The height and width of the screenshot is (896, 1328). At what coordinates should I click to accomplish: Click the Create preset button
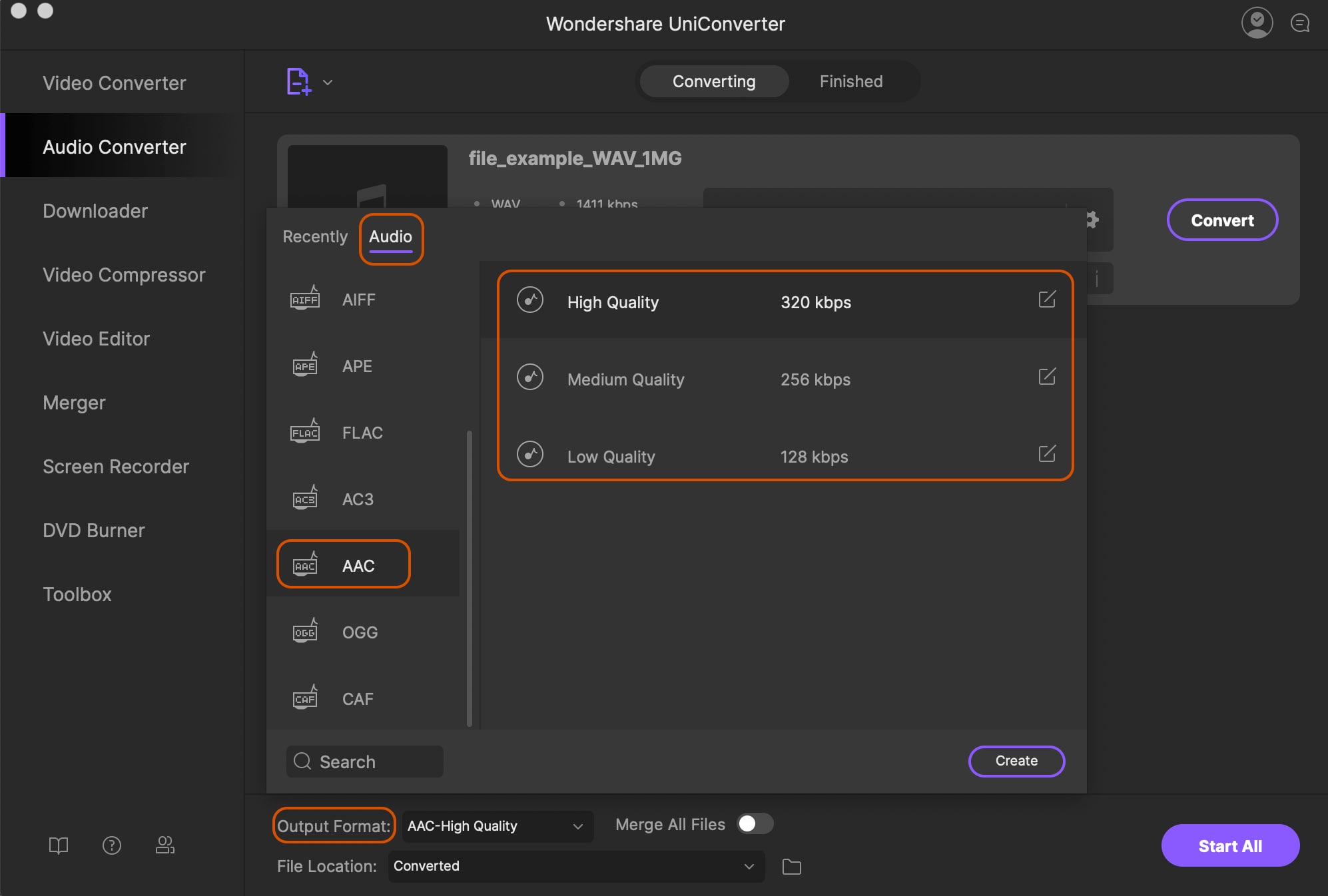1016,760
